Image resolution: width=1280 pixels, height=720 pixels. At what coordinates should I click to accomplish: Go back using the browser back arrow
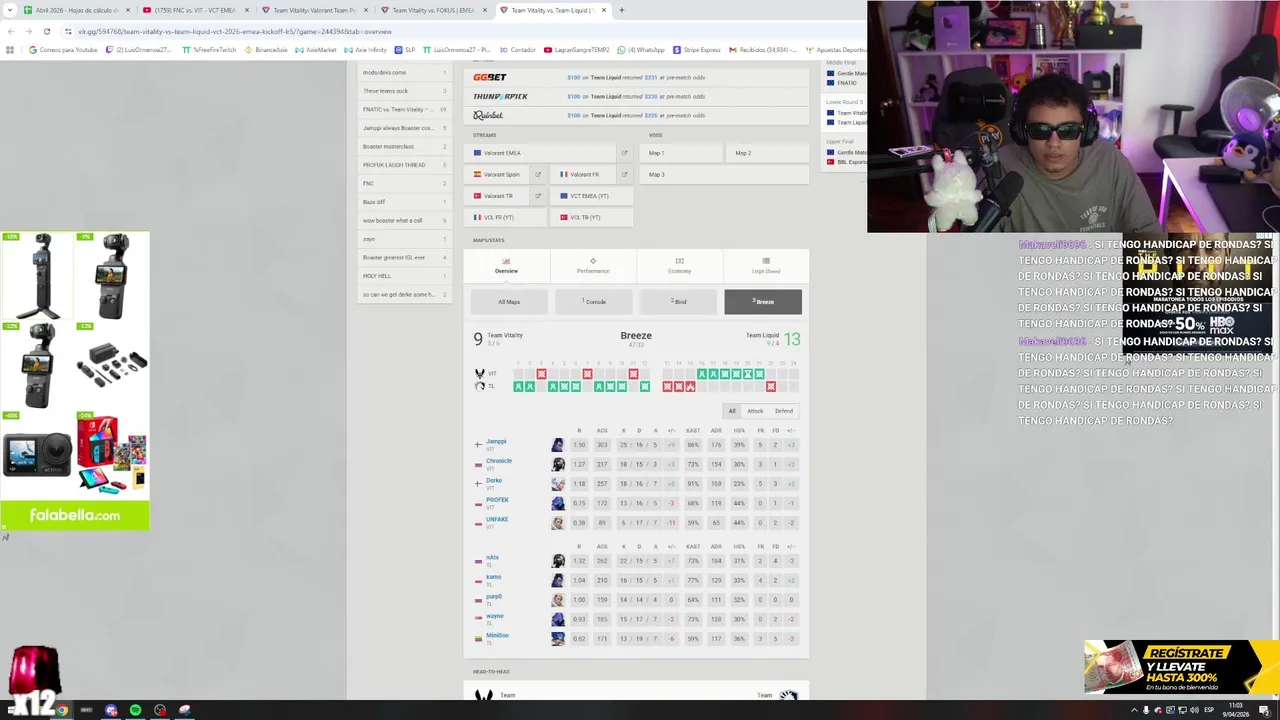(x=9, y=31)
